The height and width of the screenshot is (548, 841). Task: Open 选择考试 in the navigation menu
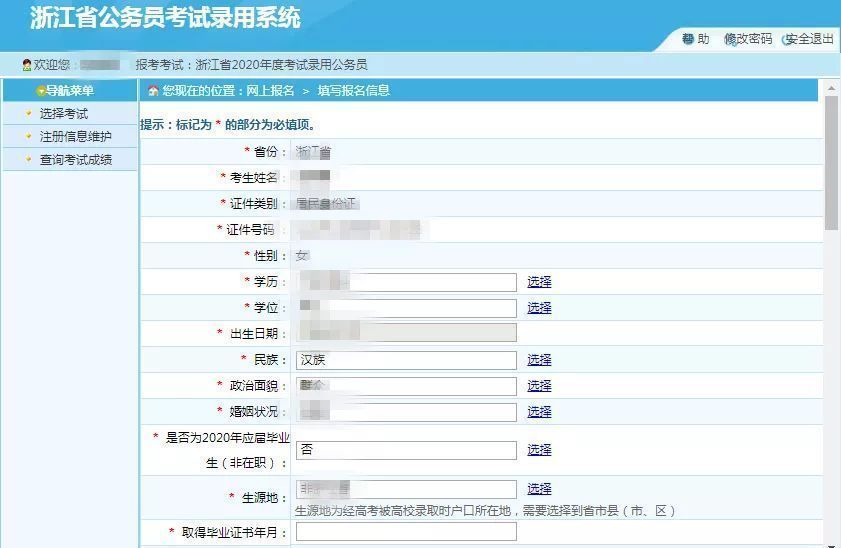click(64, 114)
